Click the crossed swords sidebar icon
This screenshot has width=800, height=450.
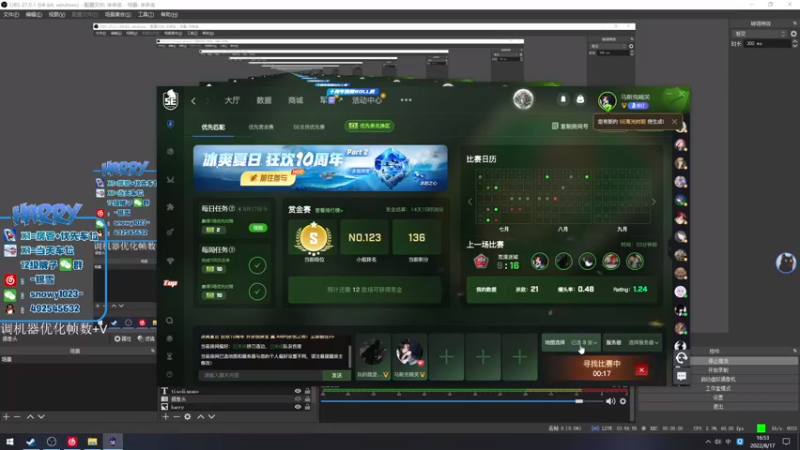(x=170, y=180)
